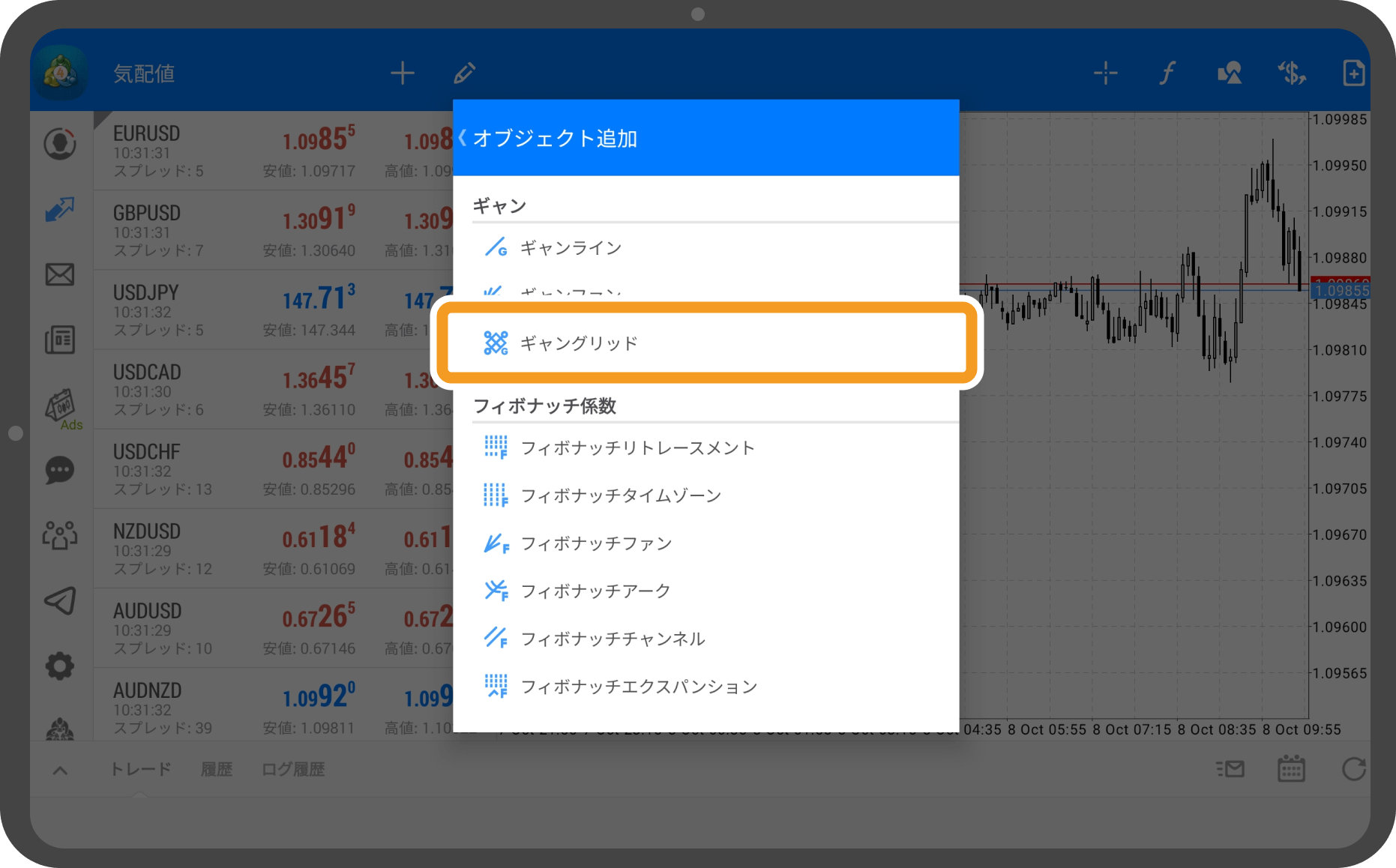Click the MetaTrader app logo
Screen dimensions: 1396x868
point(60,73)
